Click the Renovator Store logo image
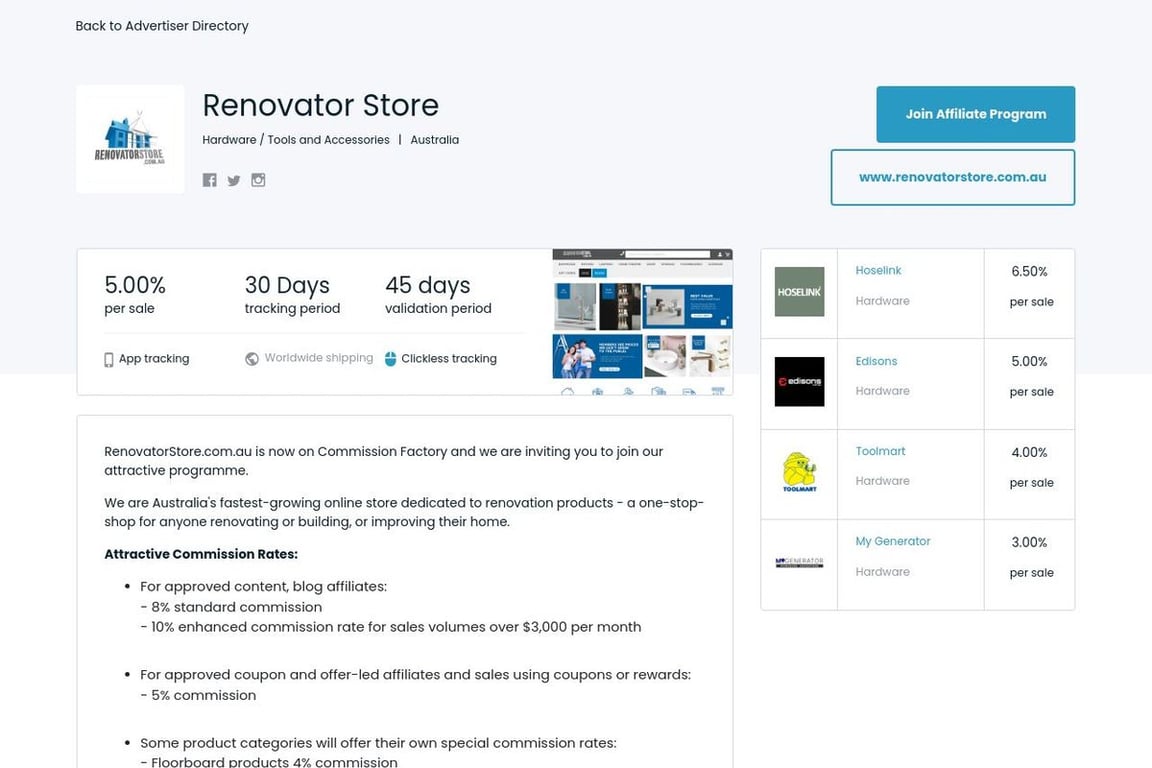The width and height of the screenshot is (1152, 768). [130, 139]
